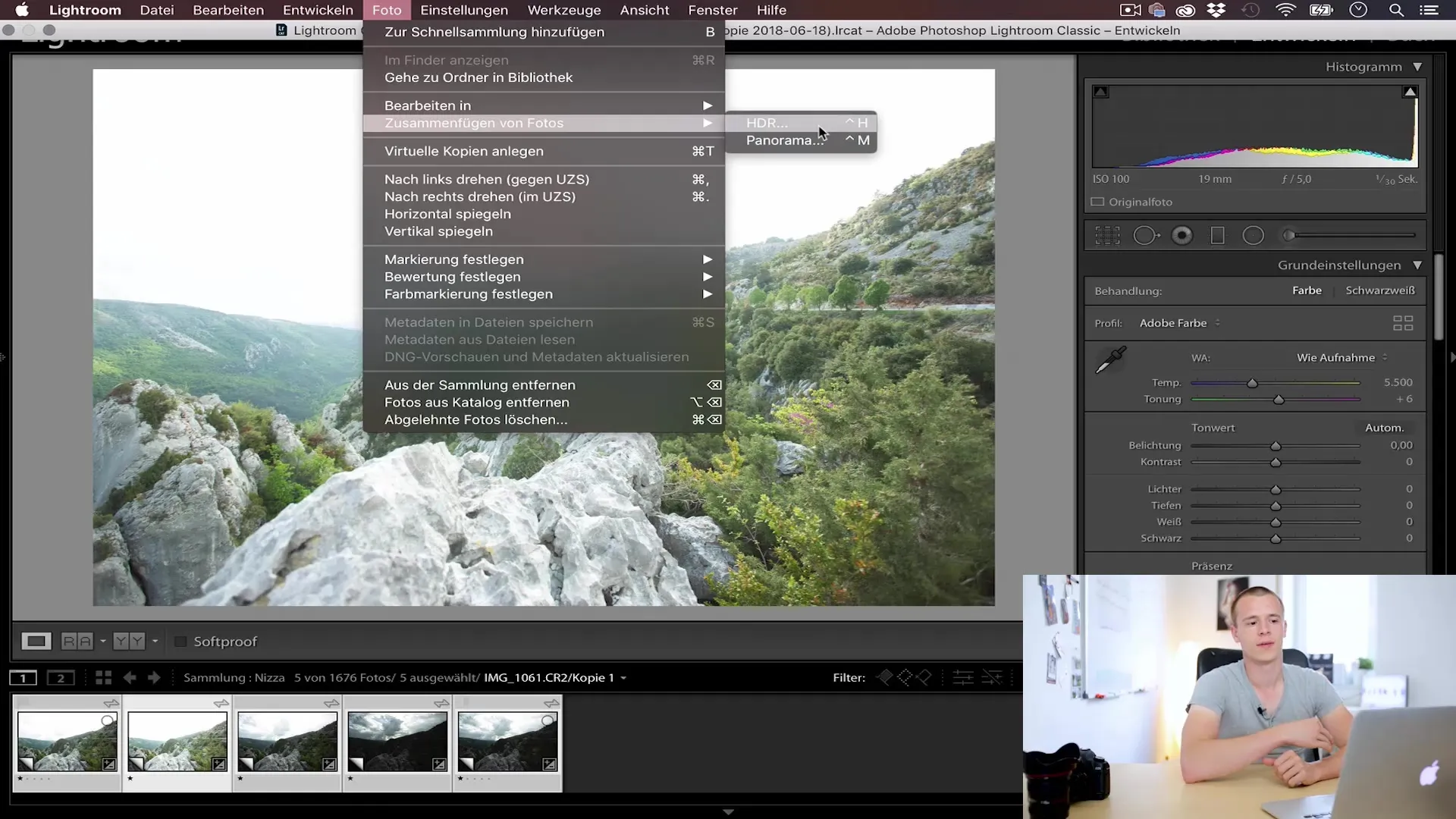Screen dimensions: 1456x819
Task: Go back to previous source arrow
Action: 130,678
